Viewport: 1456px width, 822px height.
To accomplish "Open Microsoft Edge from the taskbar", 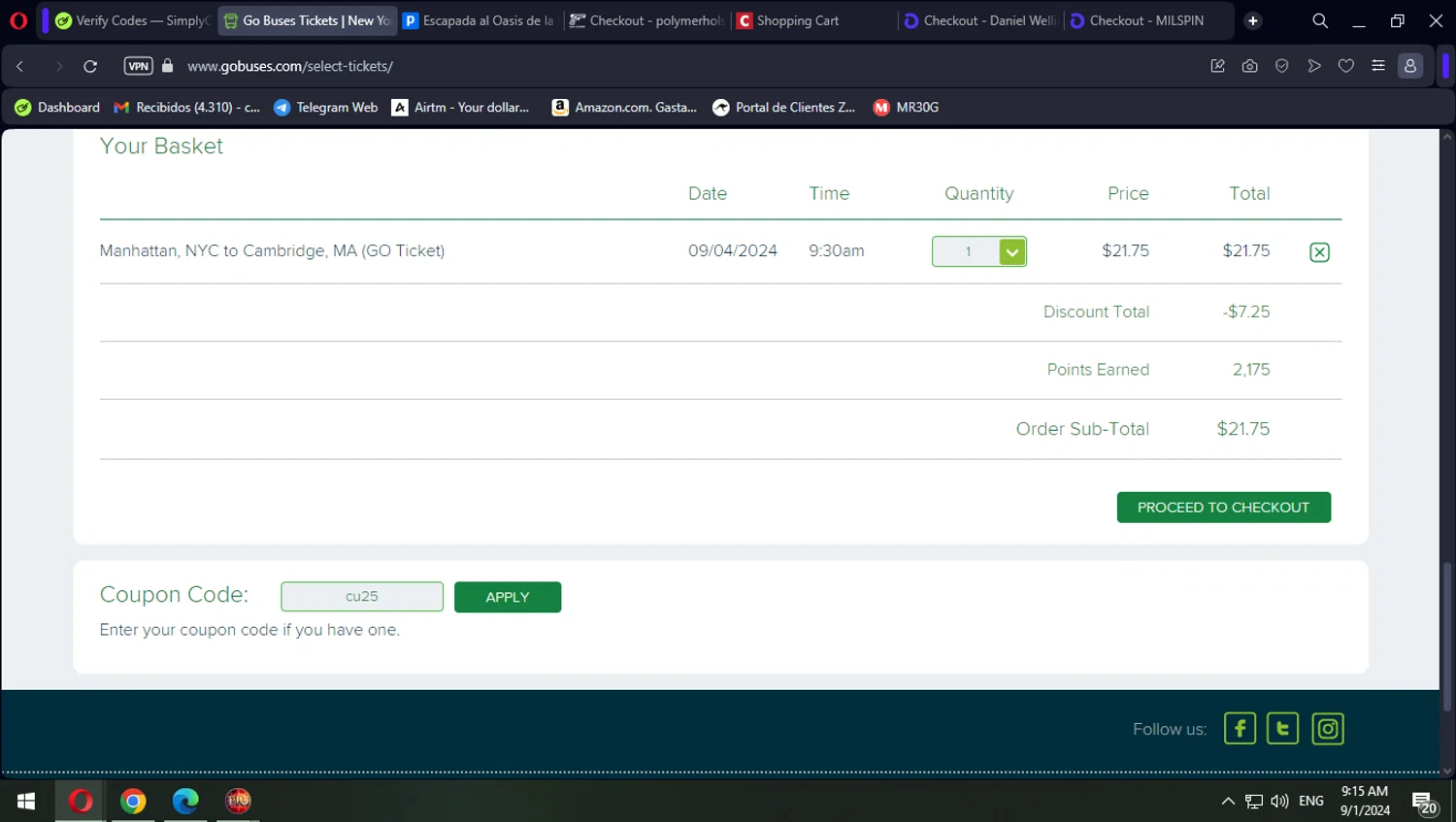I will 185,801.
